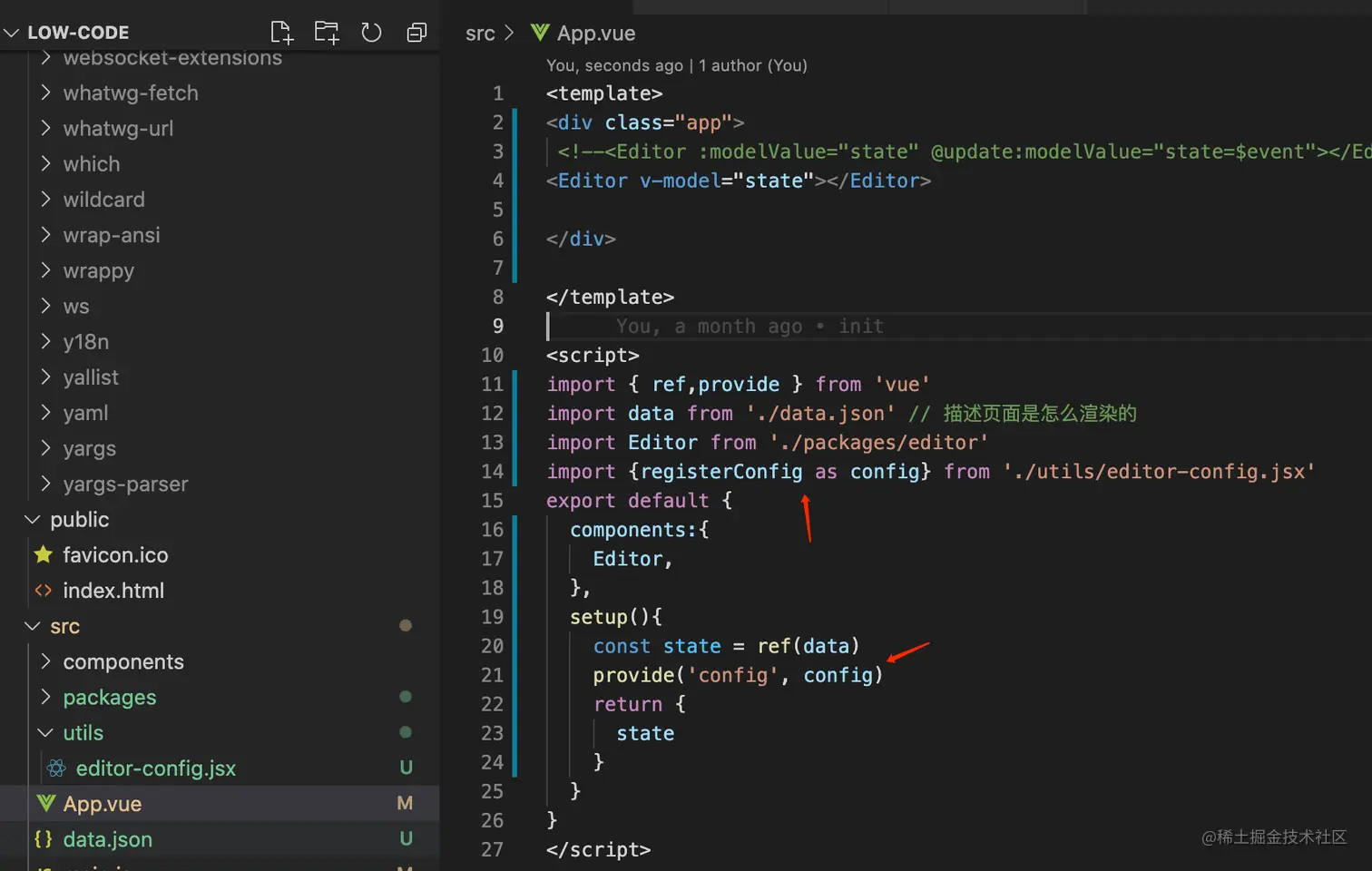Click the App.vue breadcrumb segment

596,34
